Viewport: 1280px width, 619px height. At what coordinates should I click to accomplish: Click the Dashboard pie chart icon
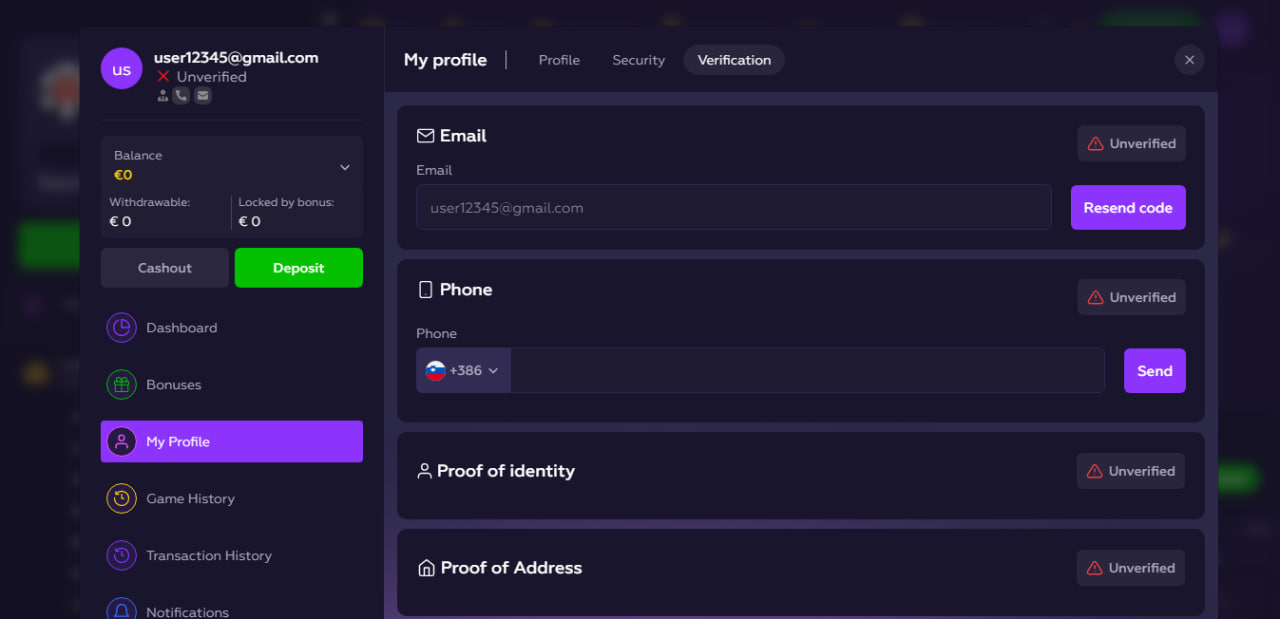pos(121,328)
